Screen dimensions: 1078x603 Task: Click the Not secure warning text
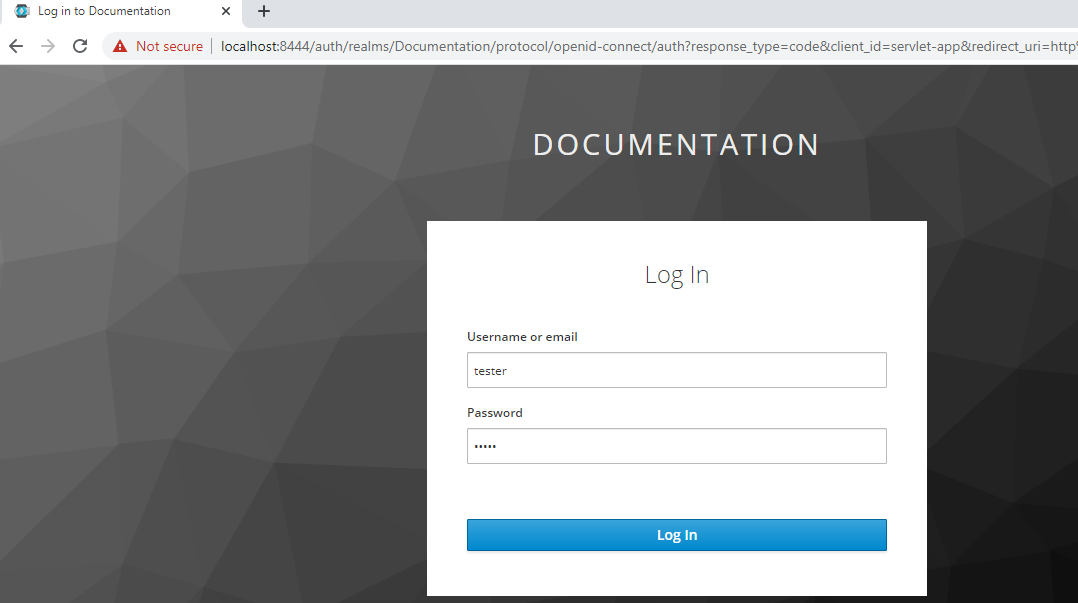tap(168, 46)
